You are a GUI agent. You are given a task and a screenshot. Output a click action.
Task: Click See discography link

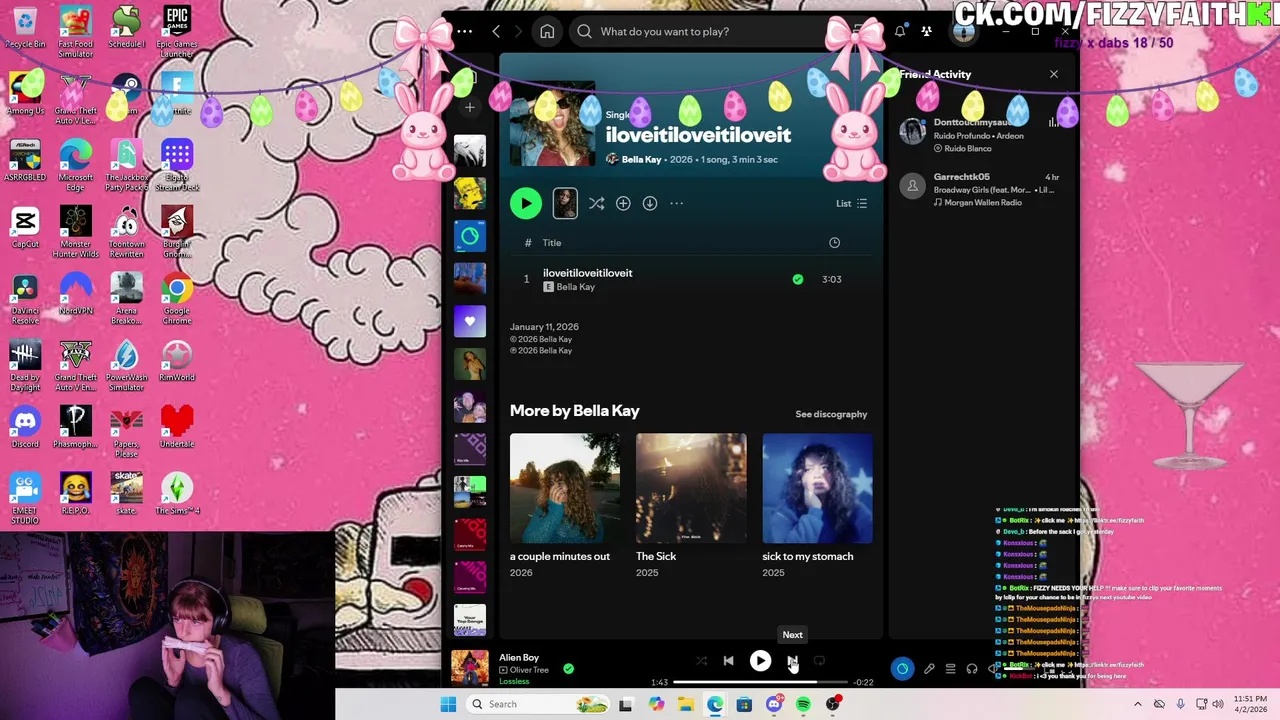[831, 414]
